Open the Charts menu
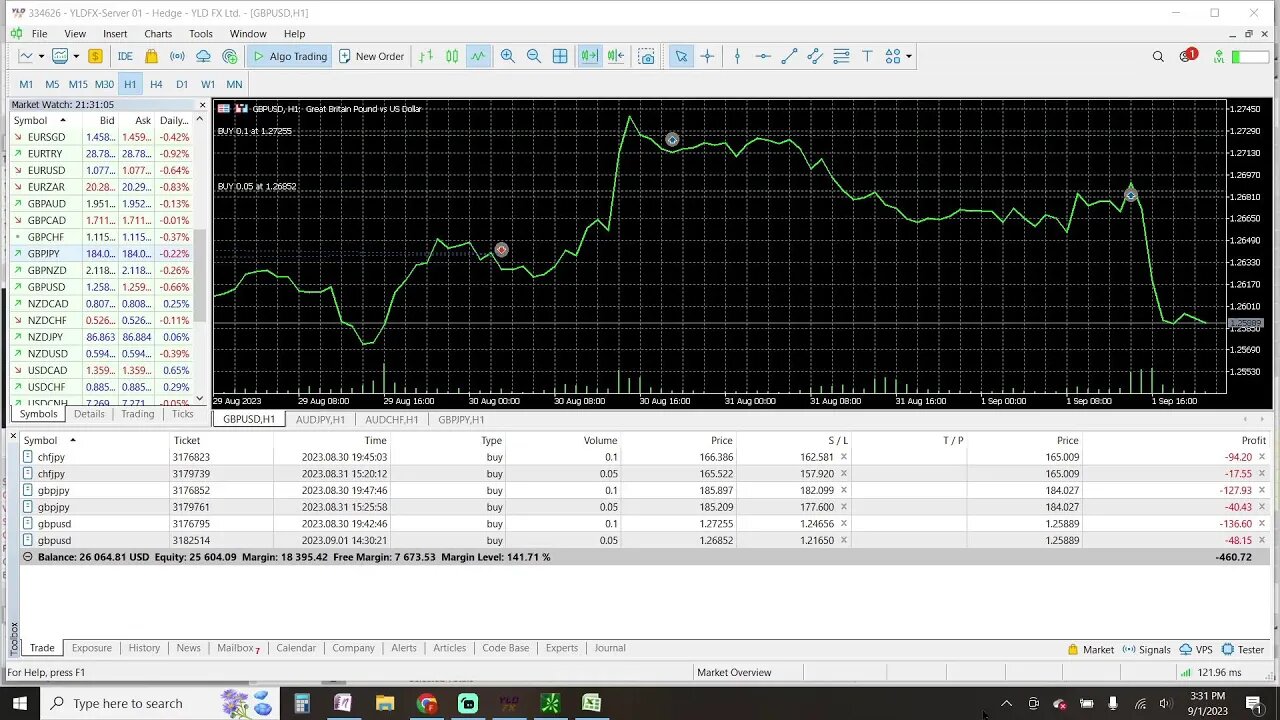 coord(158,34)
